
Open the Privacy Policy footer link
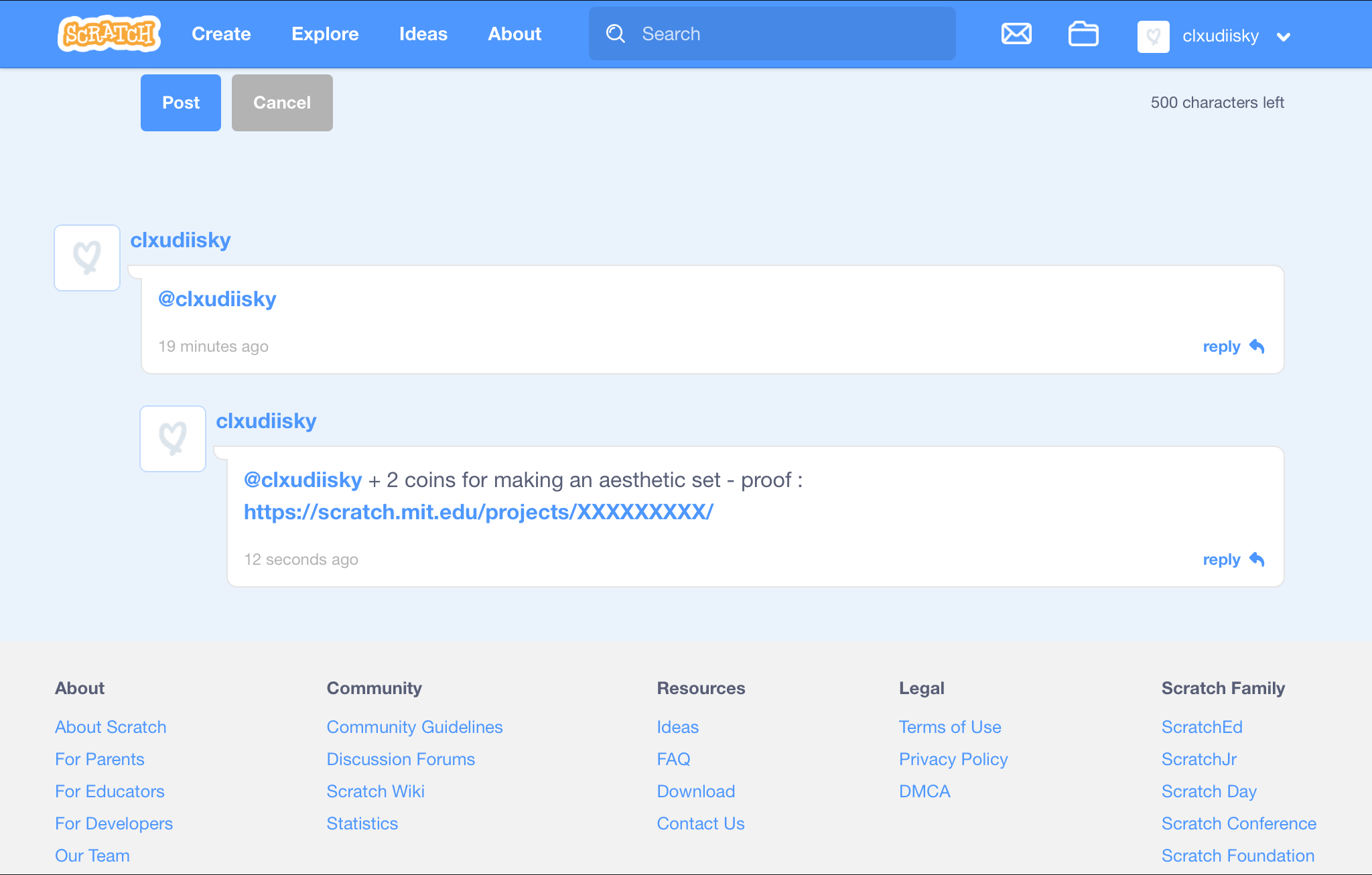click(953, 759)
